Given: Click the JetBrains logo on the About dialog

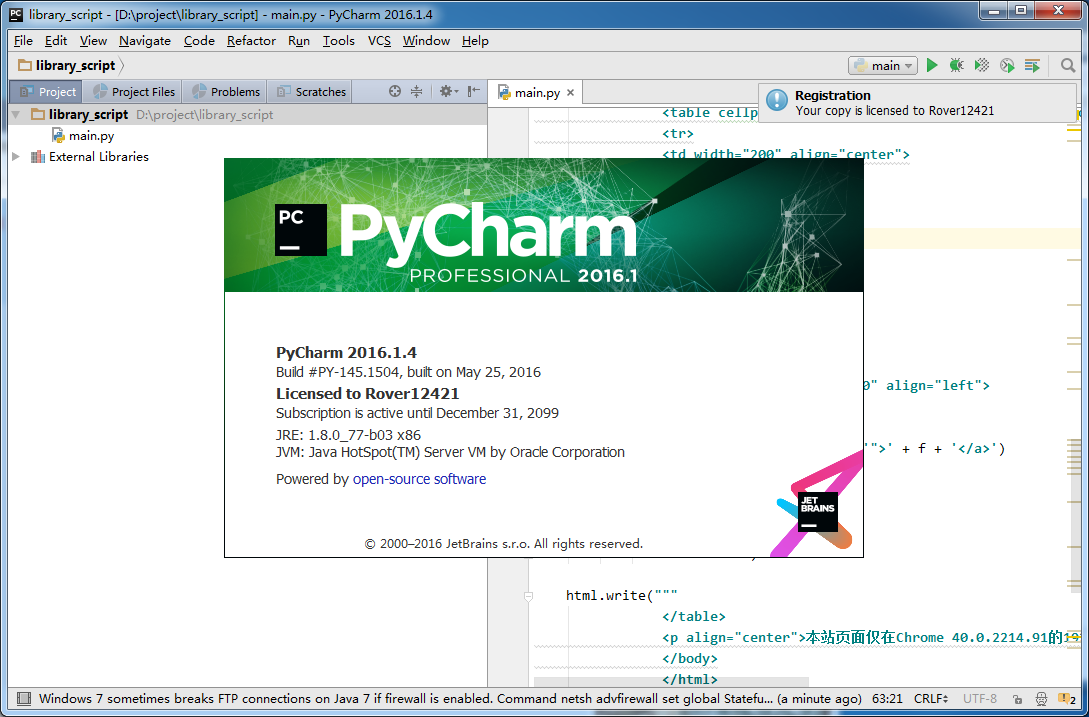Looking at the screenshot, I should coord(817,511).
